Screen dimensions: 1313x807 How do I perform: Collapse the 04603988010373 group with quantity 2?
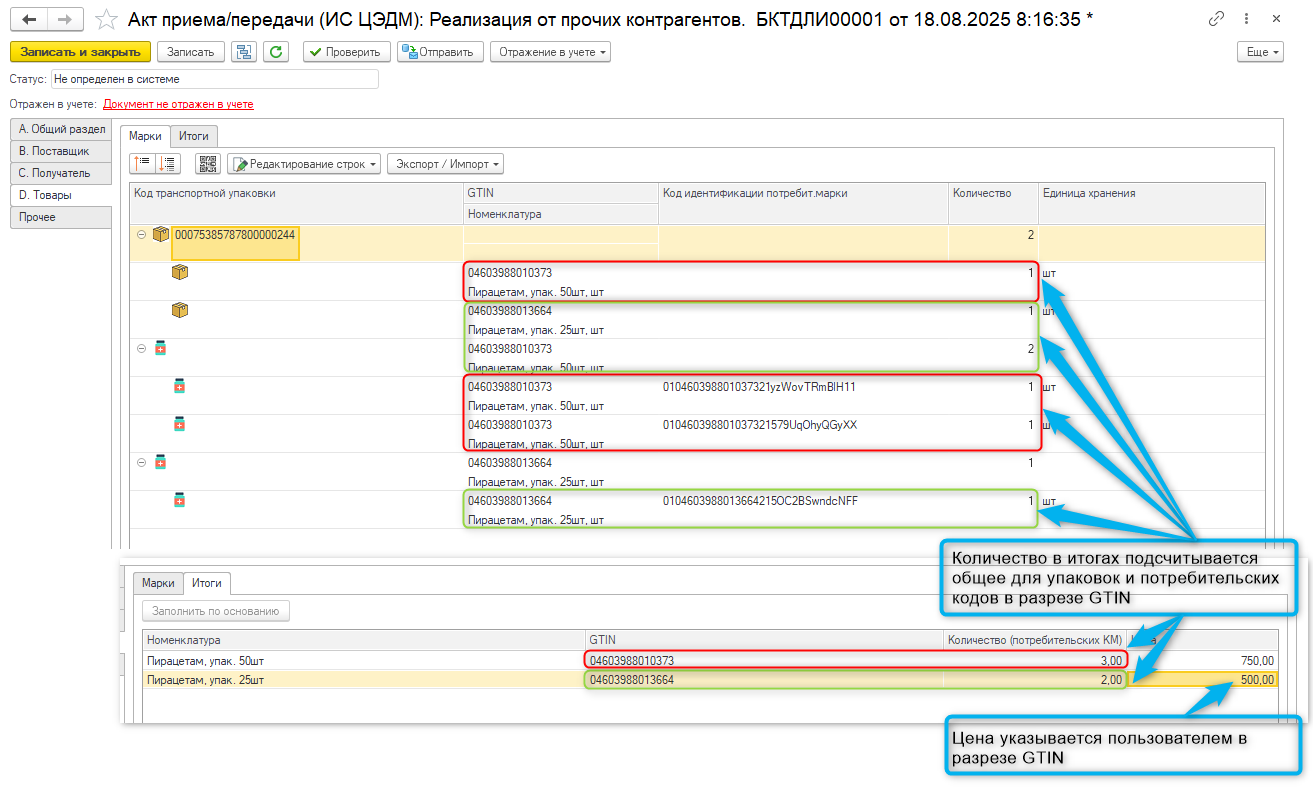pos(141,349)
